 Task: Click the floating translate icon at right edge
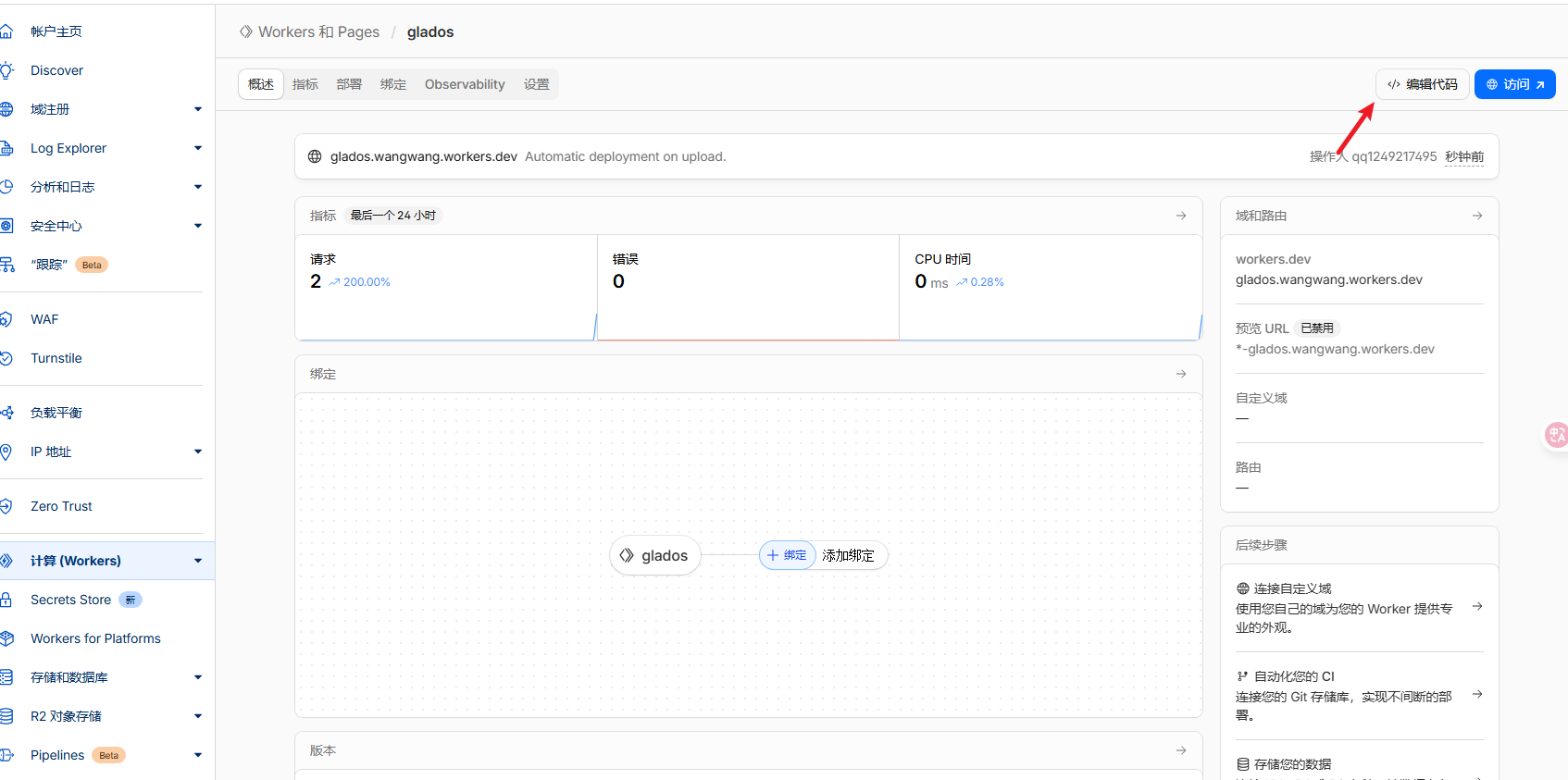click(1556, 434)
